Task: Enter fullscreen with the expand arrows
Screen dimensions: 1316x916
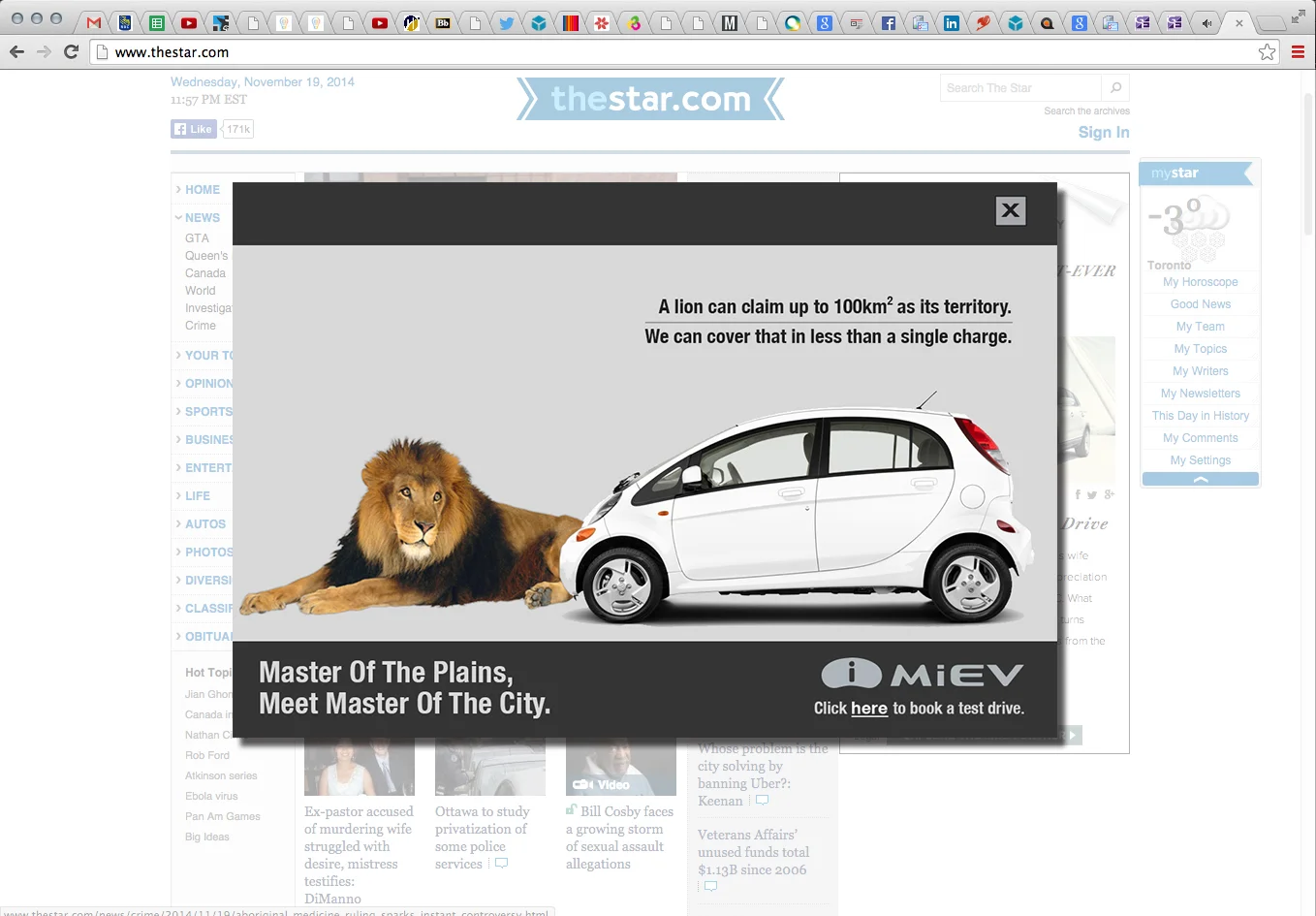Action: pyautogui.click(x=1298, y=16)
